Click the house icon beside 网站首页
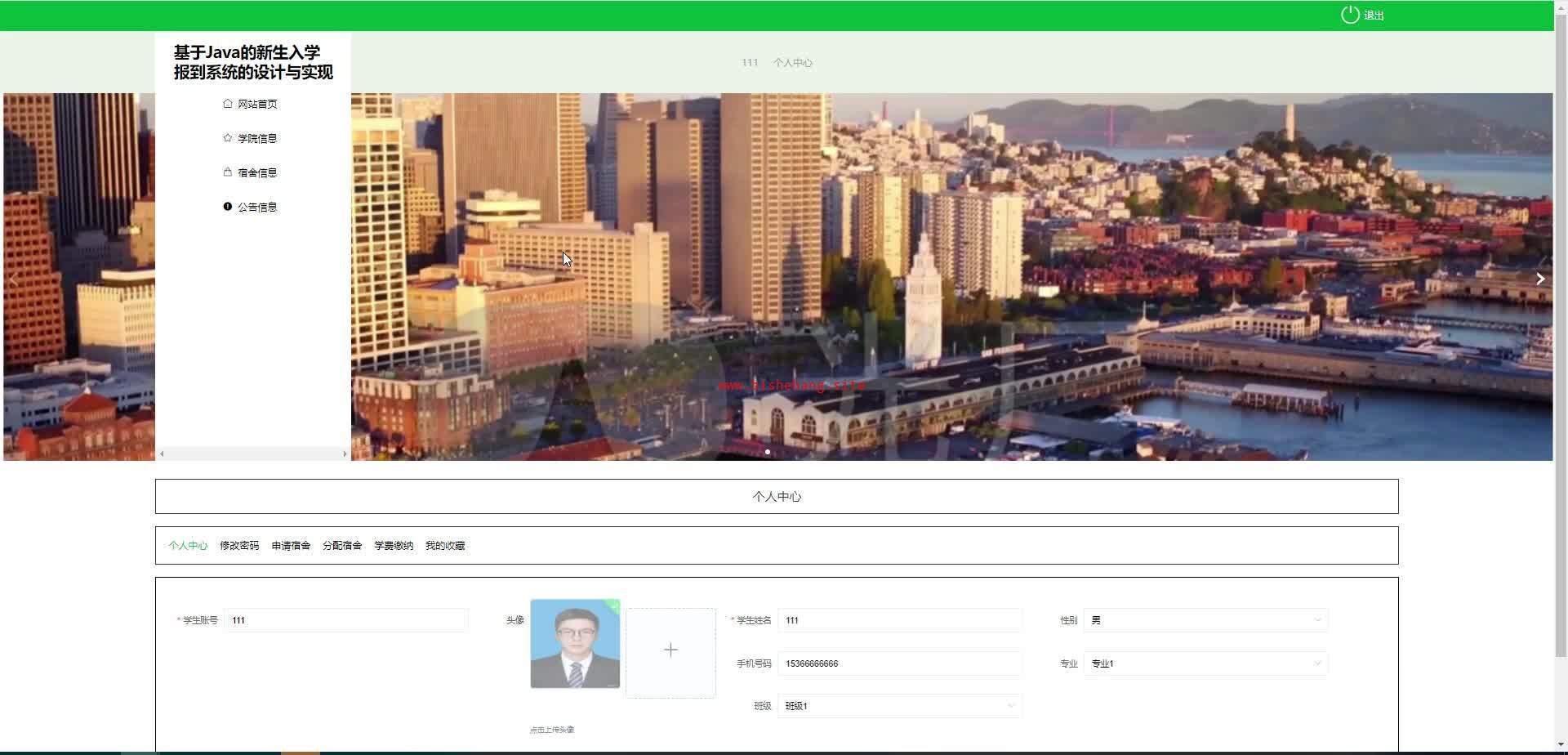 (227, 104)
